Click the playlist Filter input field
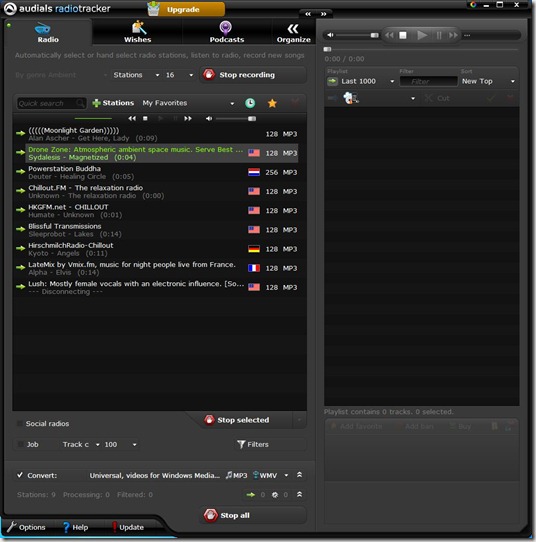 pyautogui.click(x=429, y=81)
